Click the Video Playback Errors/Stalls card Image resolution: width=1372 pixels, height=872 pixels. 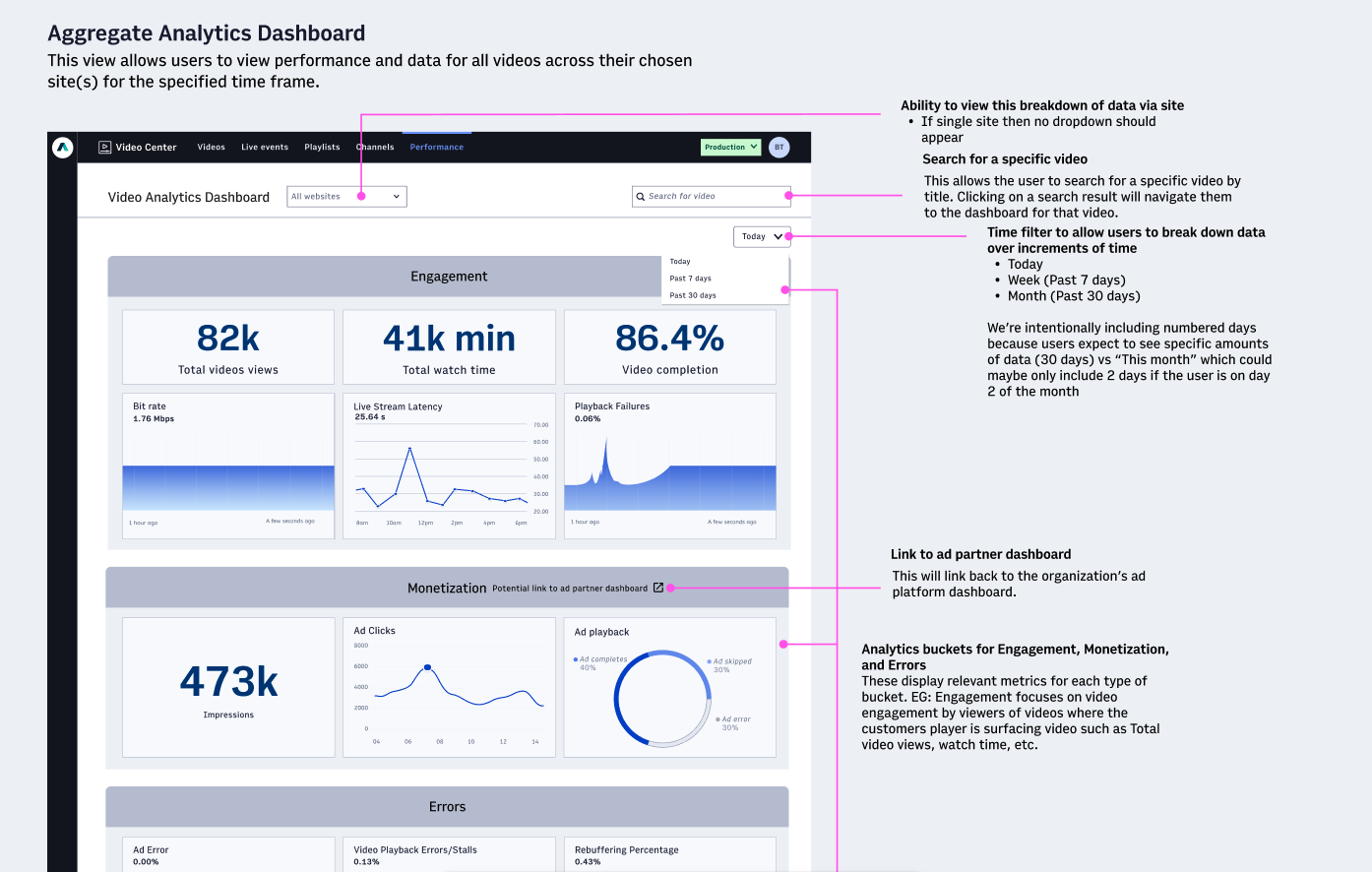point(449,854)
